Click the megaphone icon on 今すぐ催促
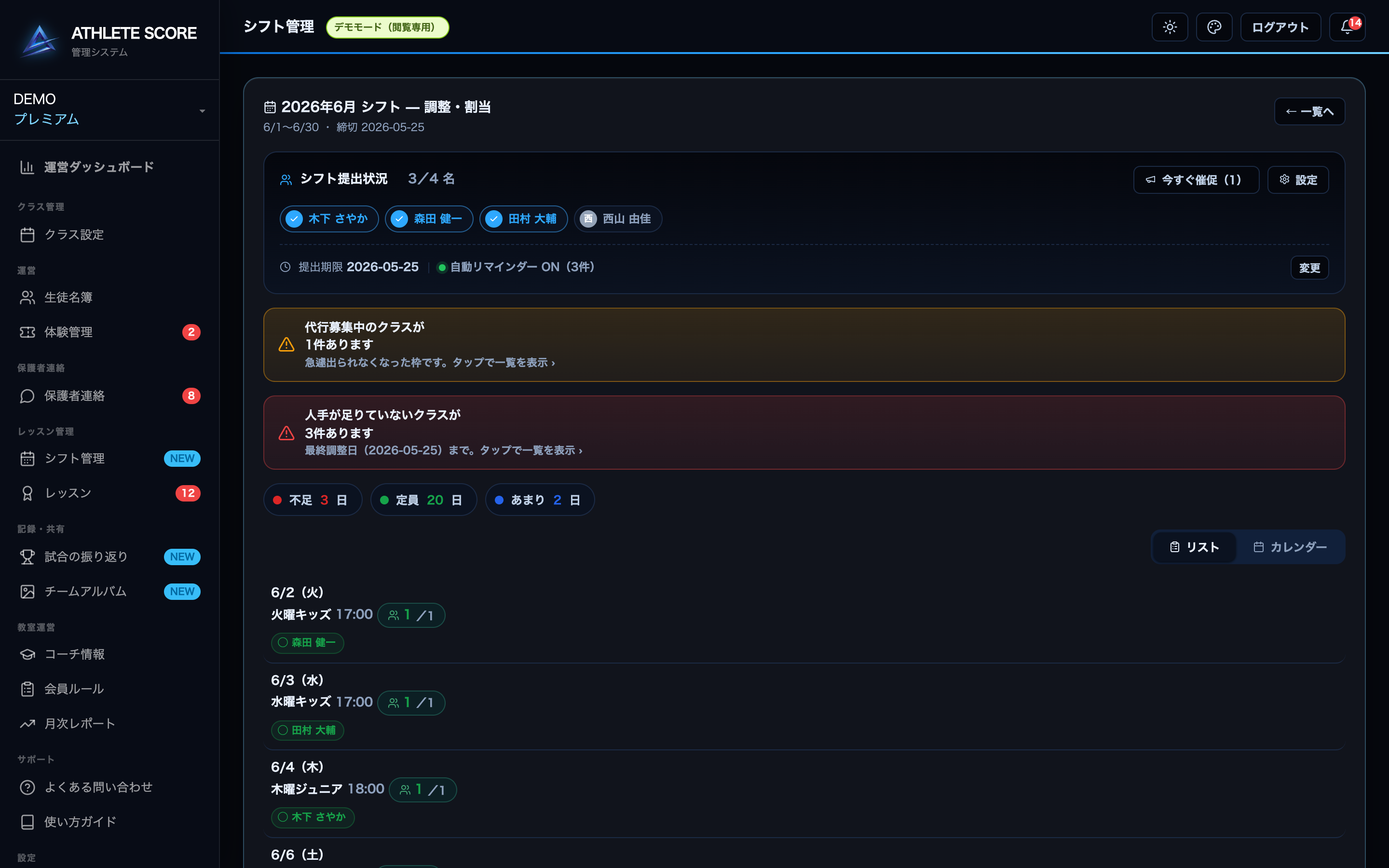This screenshot has height=868, width=1389. 1150,180
